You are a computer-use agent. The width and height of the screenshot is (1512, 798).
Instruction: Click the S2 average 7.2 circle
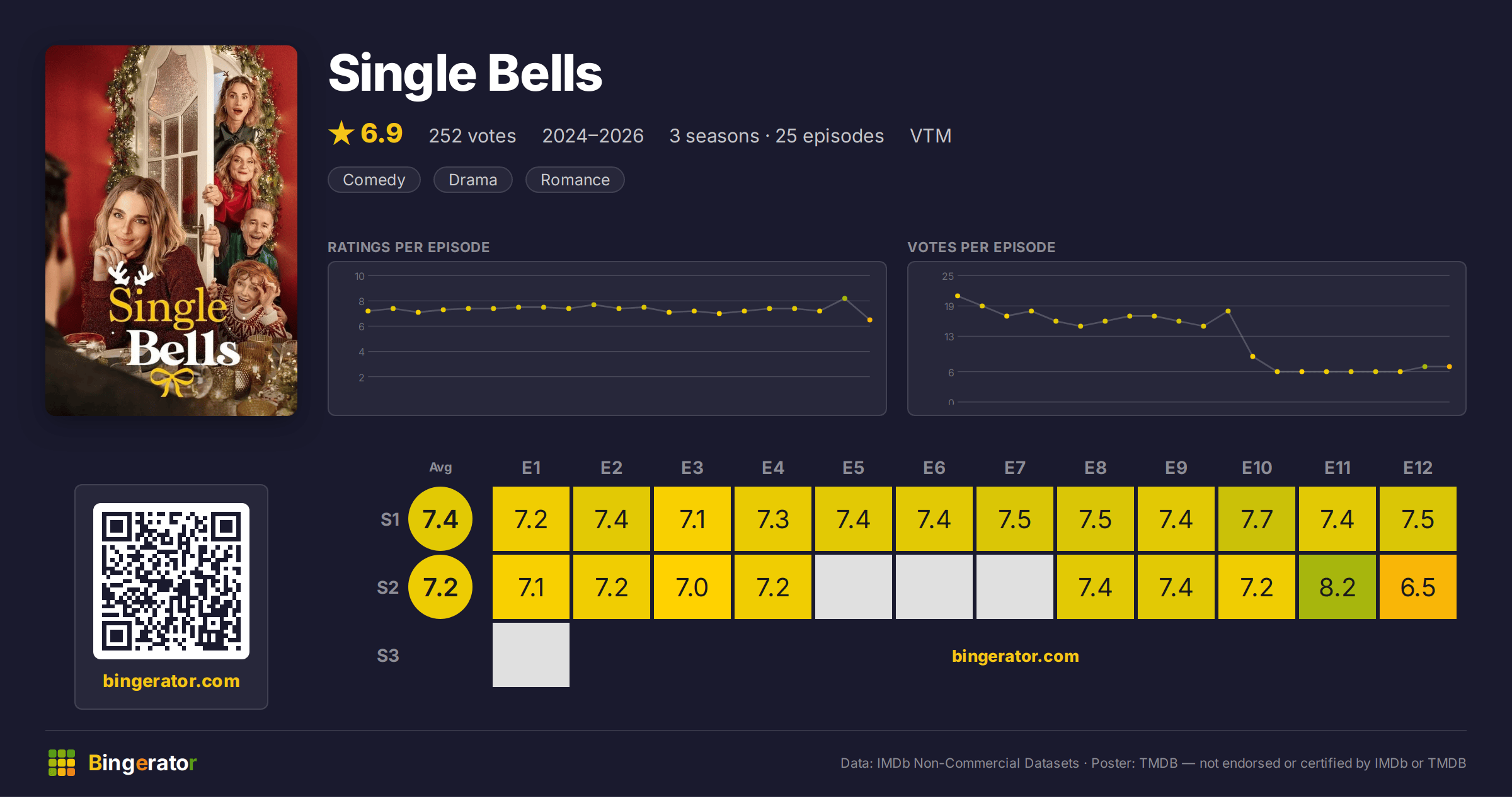click(440, 587)
